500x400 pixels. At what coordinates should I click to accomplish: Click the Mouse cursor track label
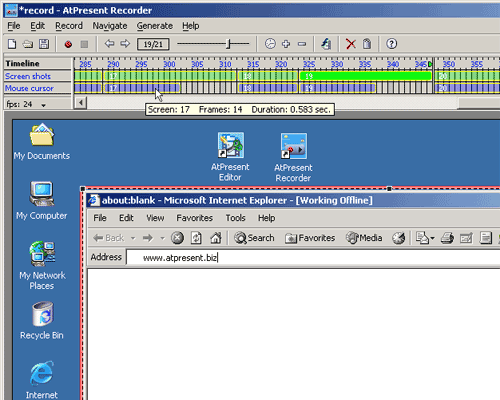29,88
